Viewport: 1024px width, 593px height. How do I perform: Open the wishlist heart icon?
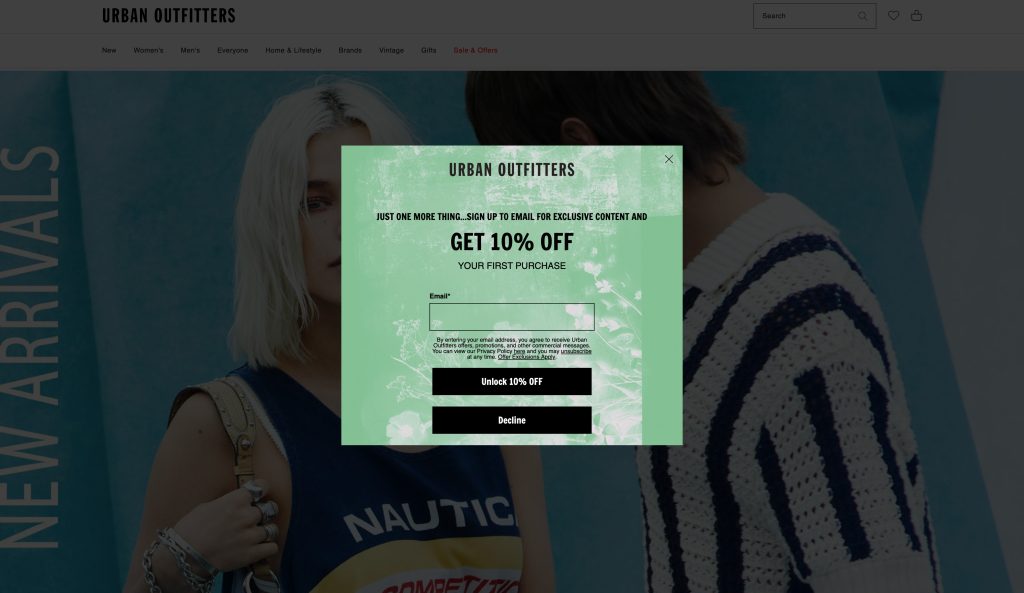point(893,15)
